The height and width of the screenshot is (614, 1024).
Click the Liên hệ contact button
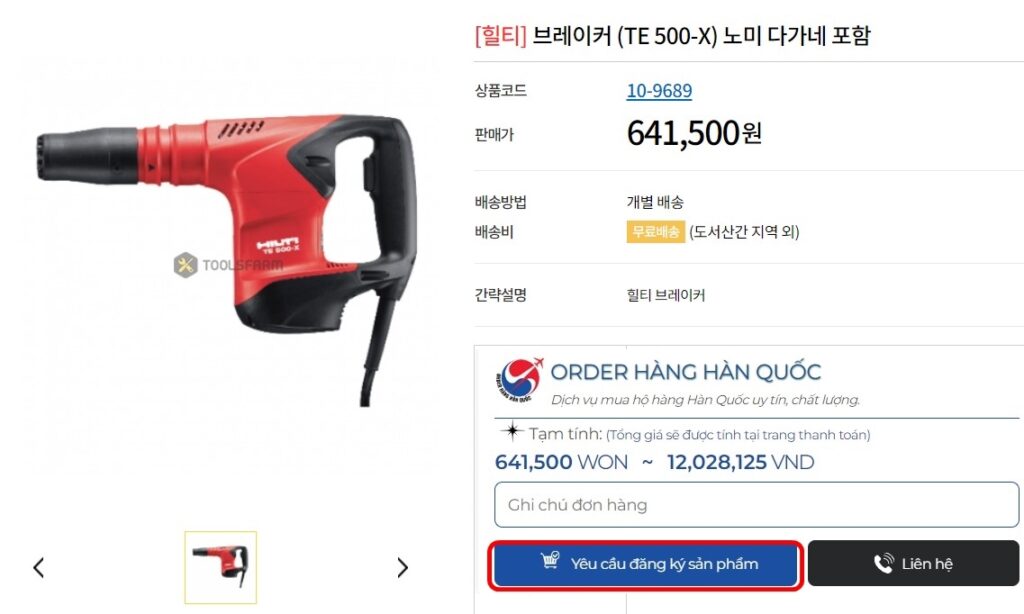913,564
